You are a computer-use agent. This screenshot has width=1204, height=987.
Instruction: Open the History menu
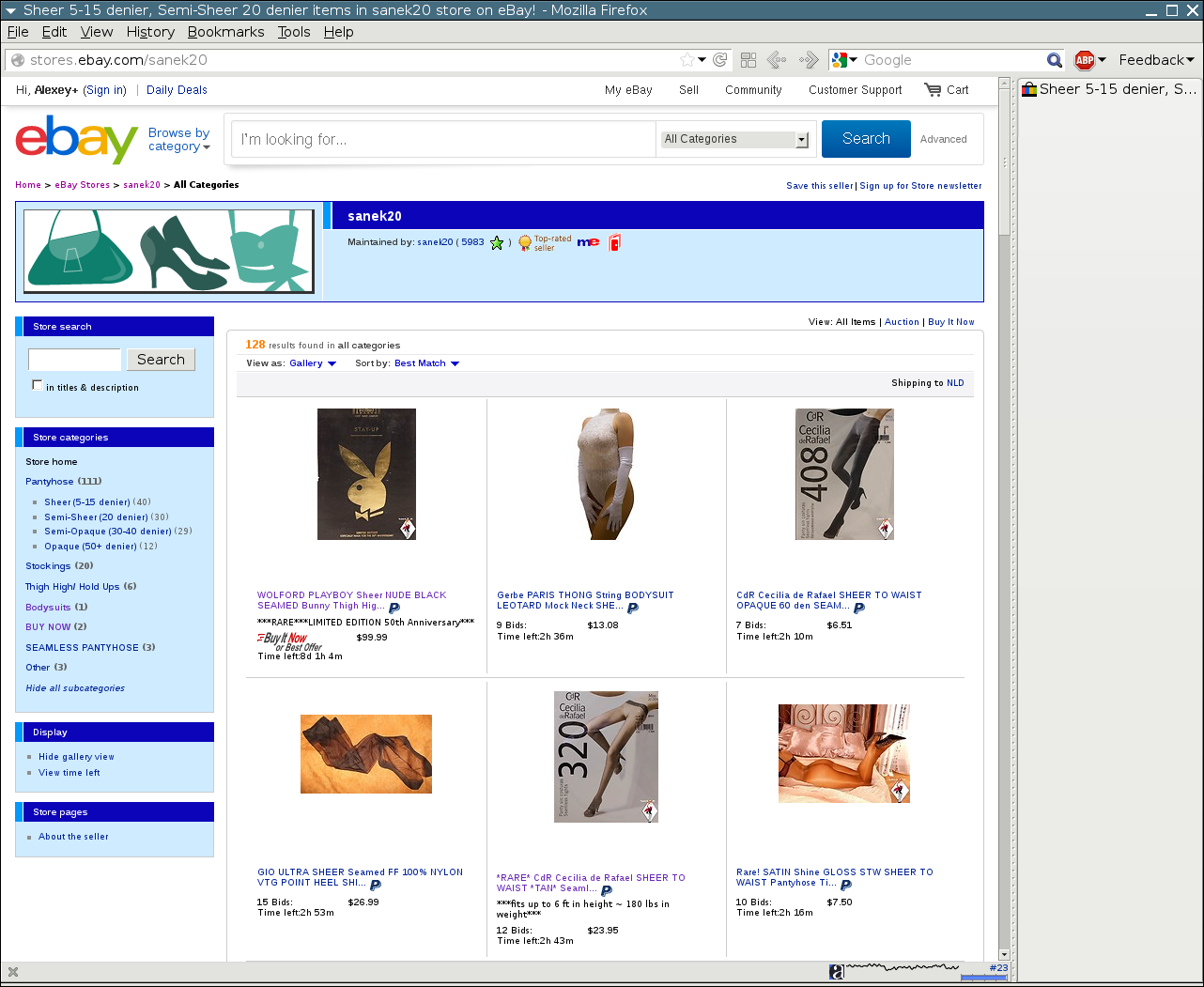(150, 32)
